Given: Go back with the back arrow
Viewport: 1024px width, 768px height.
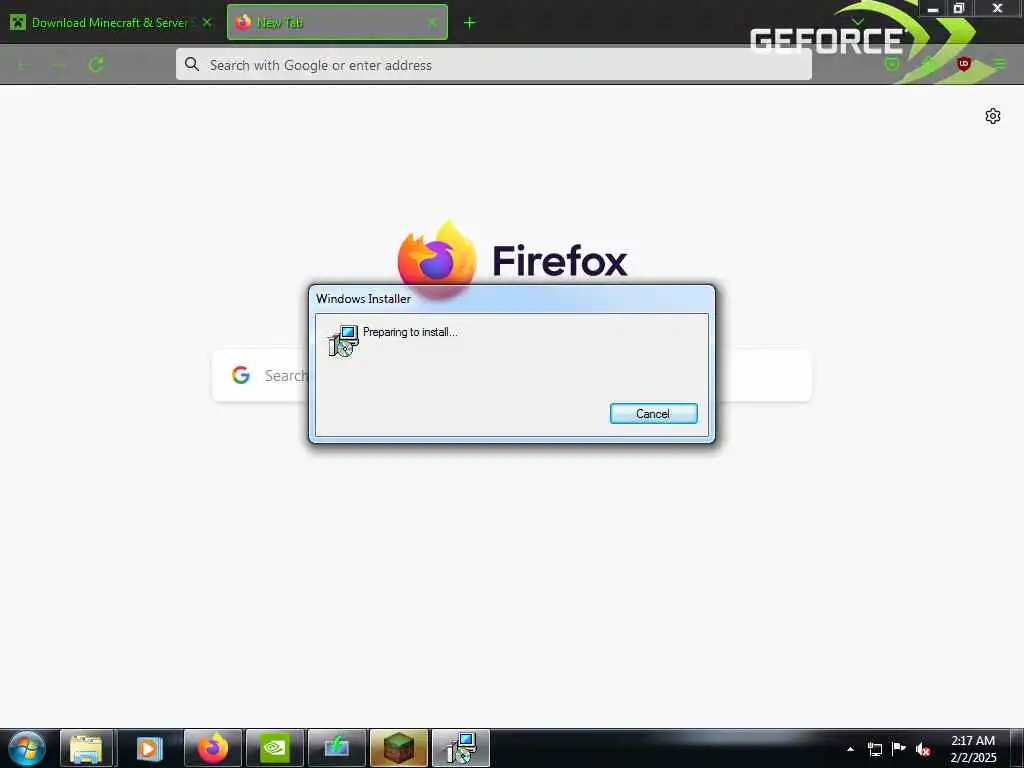Looking at the screenshot, I should coord(25,65).
